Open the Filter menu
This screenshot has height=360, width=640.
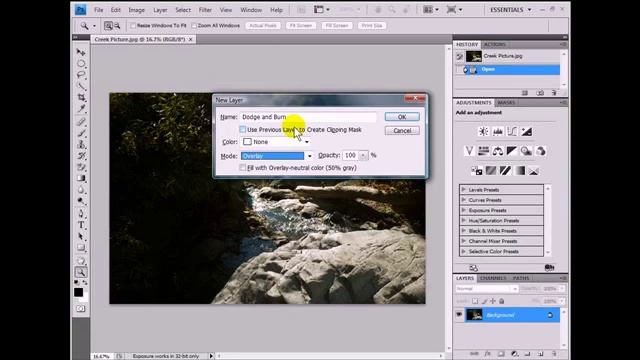point(205,10)
